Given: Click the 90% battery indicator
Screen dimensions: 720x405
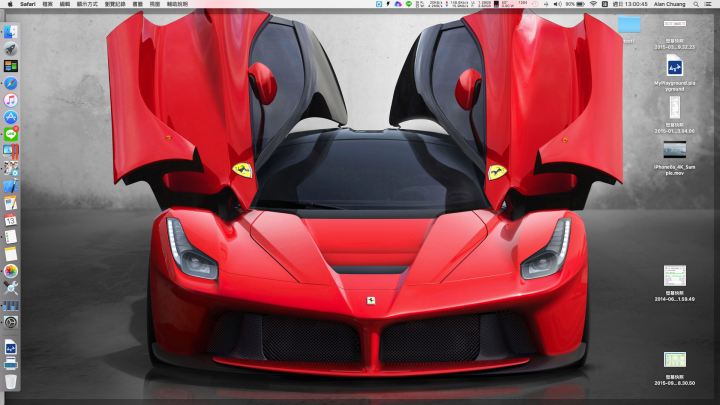Looking at the screenshot, I should pos(575,4).
